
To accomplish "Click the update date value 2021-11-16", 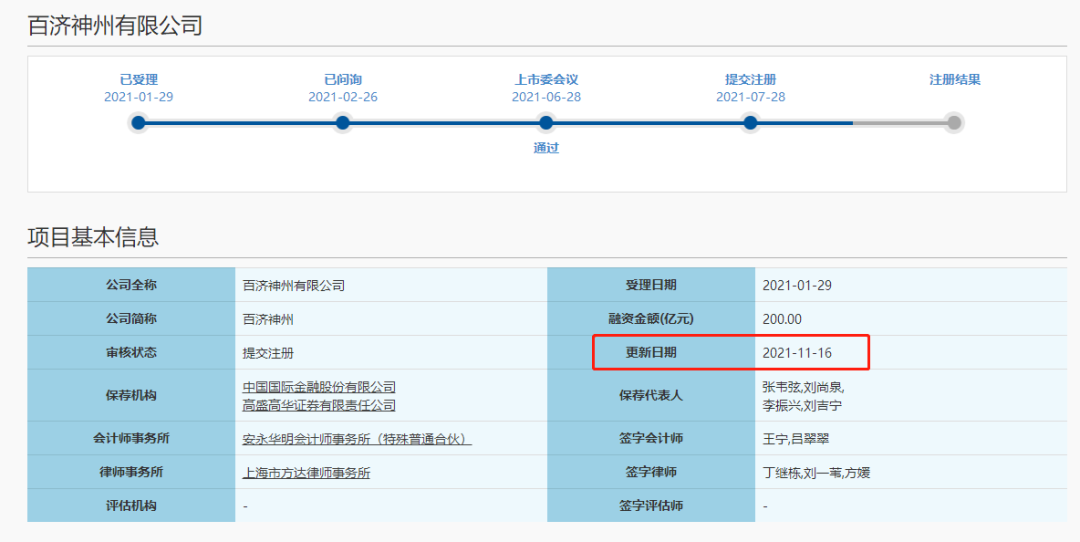I will click(797, 353).
